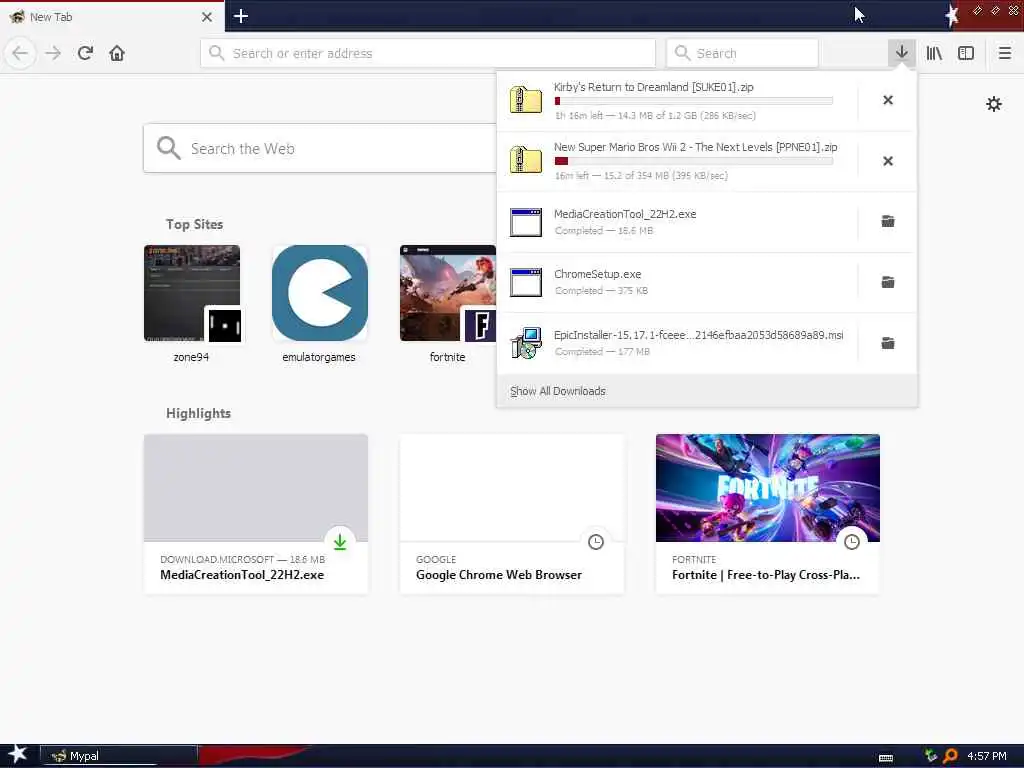Click the Kirby's Return to Dreamland [SUKE01].zip name
The height and width of the screenshot is (768, 1024).
pos(654,87)
